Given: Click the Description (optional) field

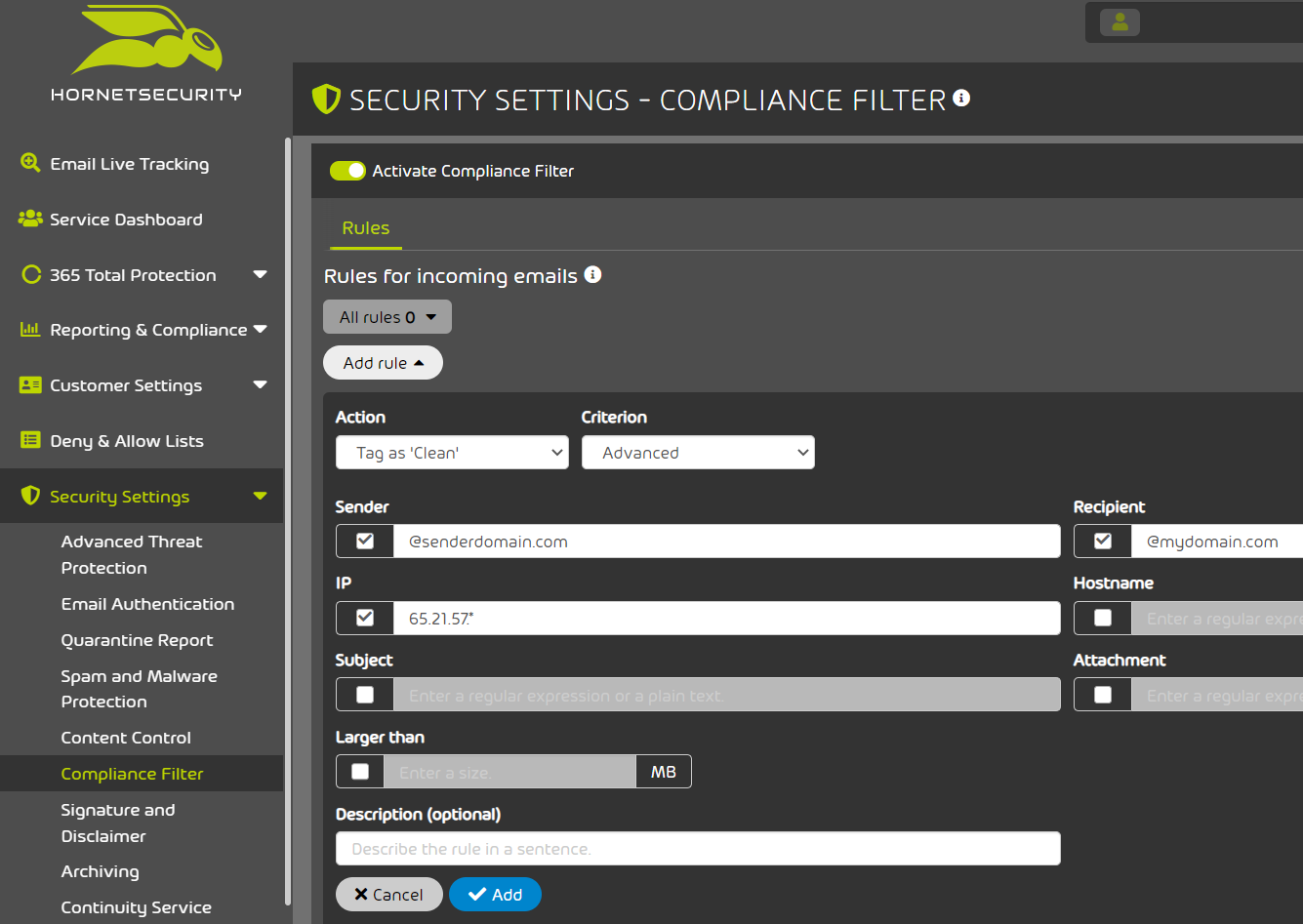Looking at the screenshot, I should (x=698, y=848).
